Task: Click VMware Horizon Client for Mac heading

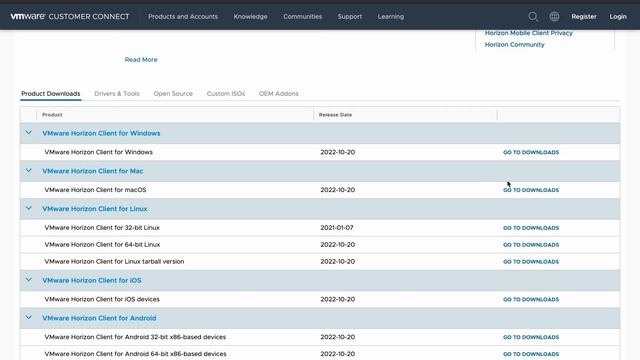Action: tap(93, 171)
